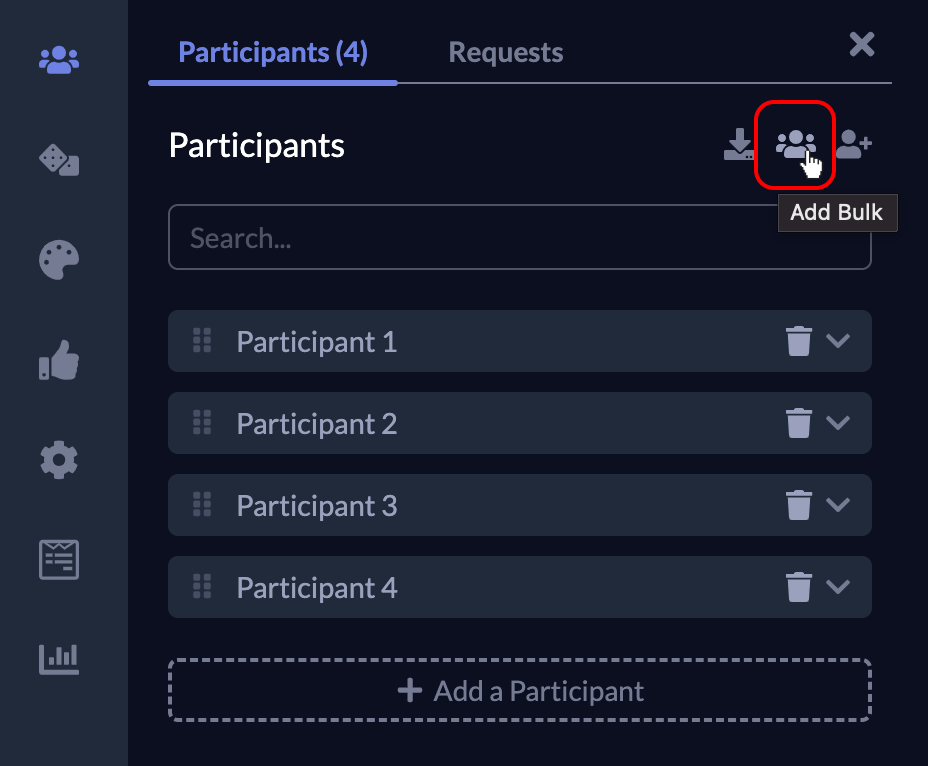The width and height of the screenshot is (928, 766).
Task: Click the Search participants field
Action: pyautogui.click(x=520, y=237)
